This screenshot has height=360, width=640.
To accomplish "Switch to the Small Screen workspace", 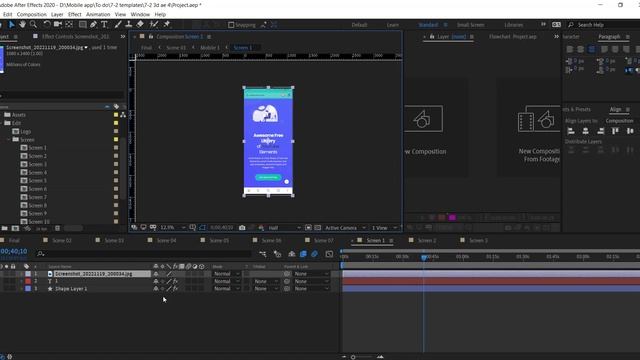I will 471,25.
